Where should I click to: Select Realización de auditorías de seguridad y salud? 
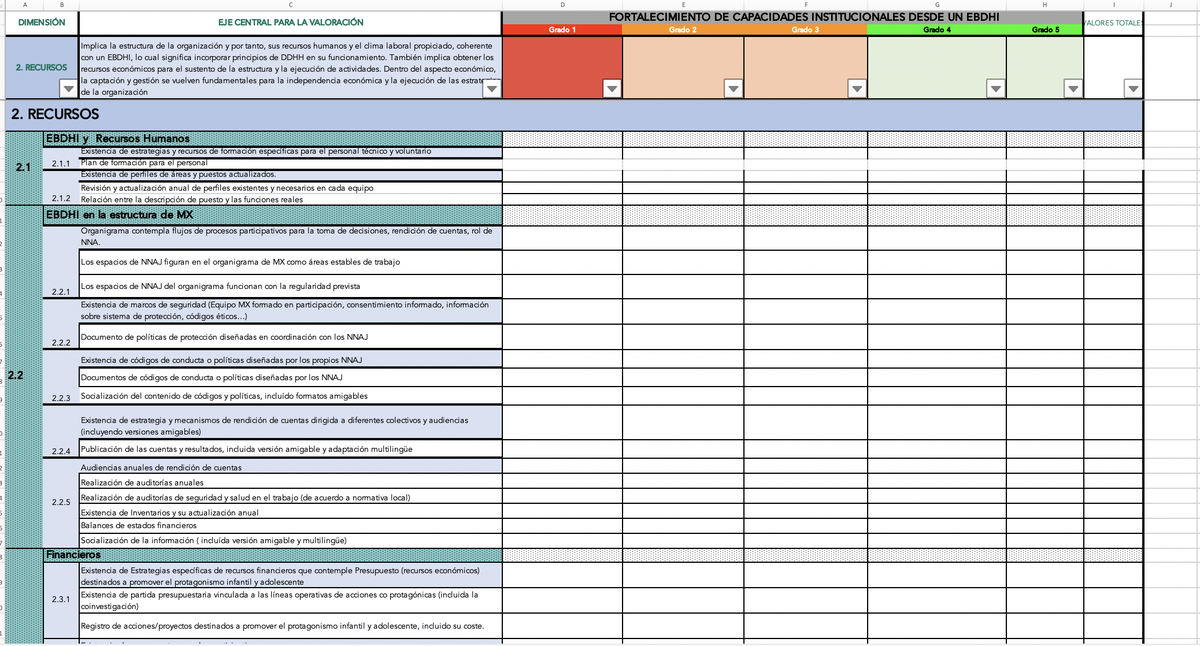pos(290,498)
